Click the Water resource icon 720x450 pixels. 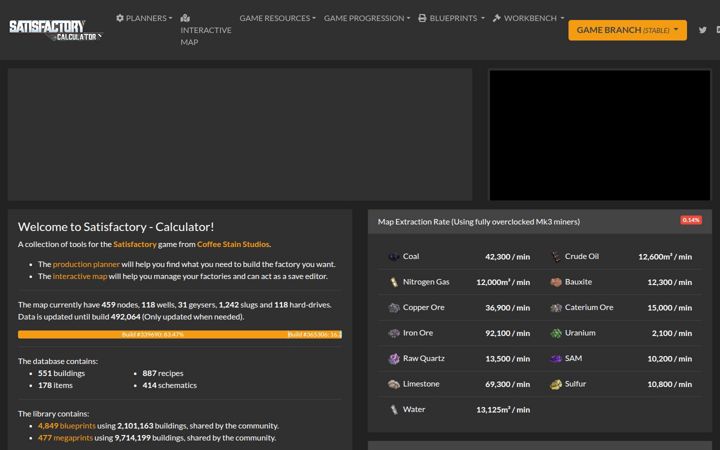pyautogui.click(x=394, y=409)
